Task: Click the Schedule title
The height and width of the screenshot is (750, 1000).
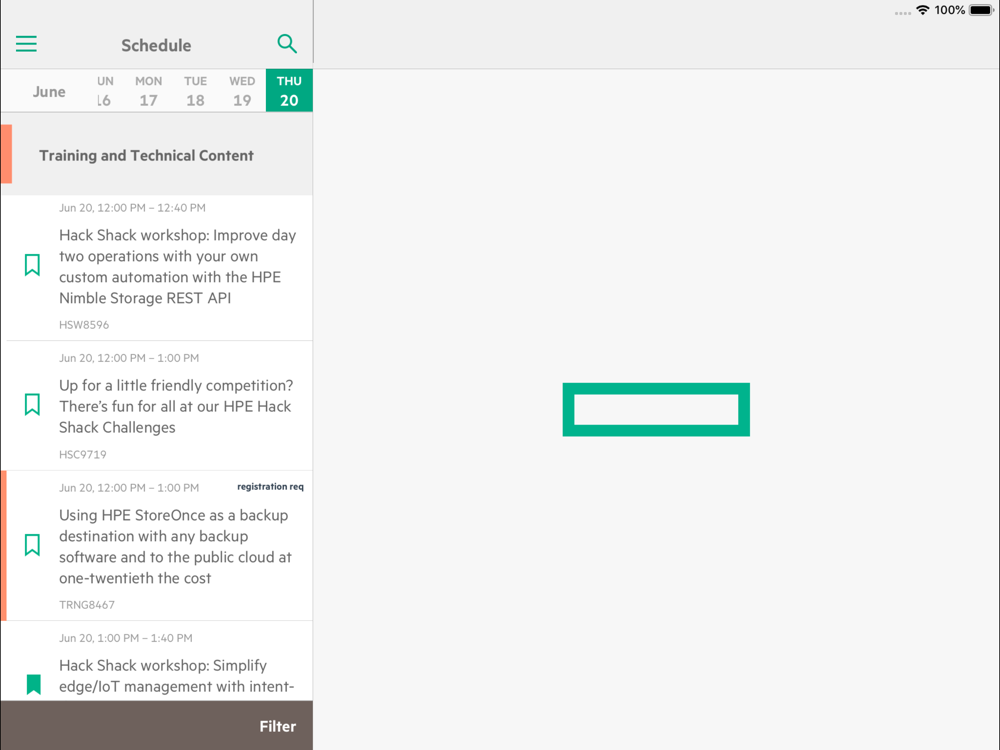Action: coord(156,45)
